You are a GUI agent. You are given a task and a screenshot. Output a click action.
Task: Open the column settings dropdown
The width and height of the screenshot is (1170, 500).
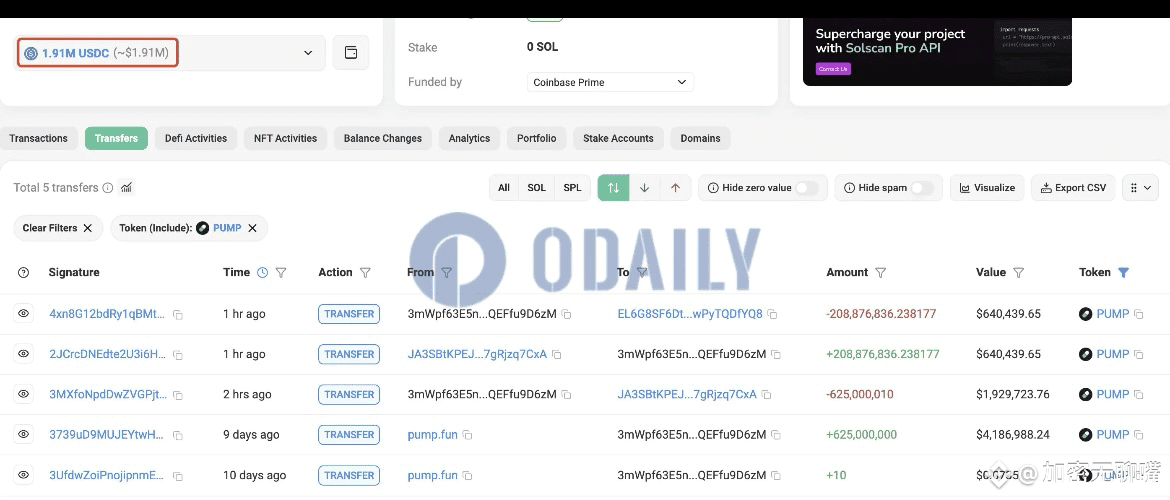click(1139, 188)
